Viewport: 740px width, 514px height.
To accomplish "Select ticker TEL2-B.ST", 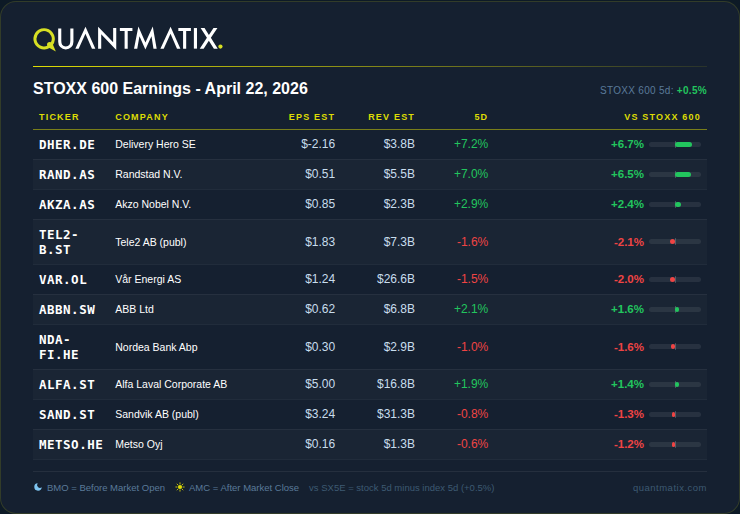I will (x=59, y=242).
